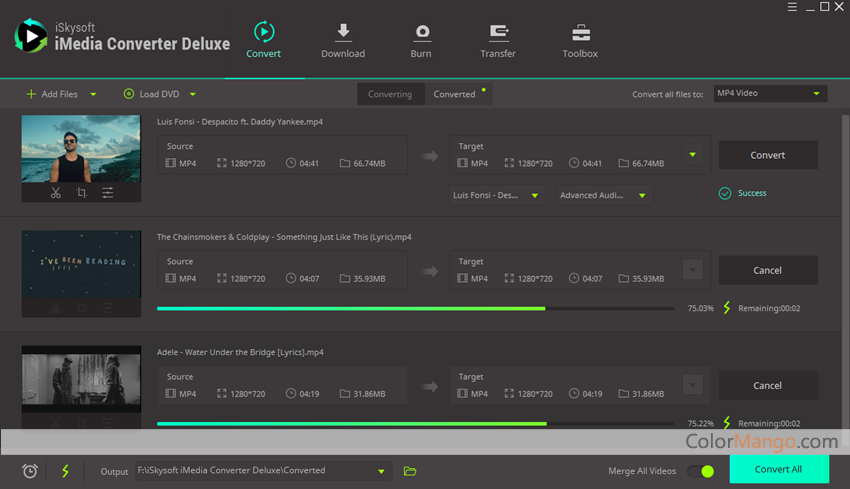Click the 'Convert all files to:' label
Screen dimensions: 850x489
(x=667, y=94)
